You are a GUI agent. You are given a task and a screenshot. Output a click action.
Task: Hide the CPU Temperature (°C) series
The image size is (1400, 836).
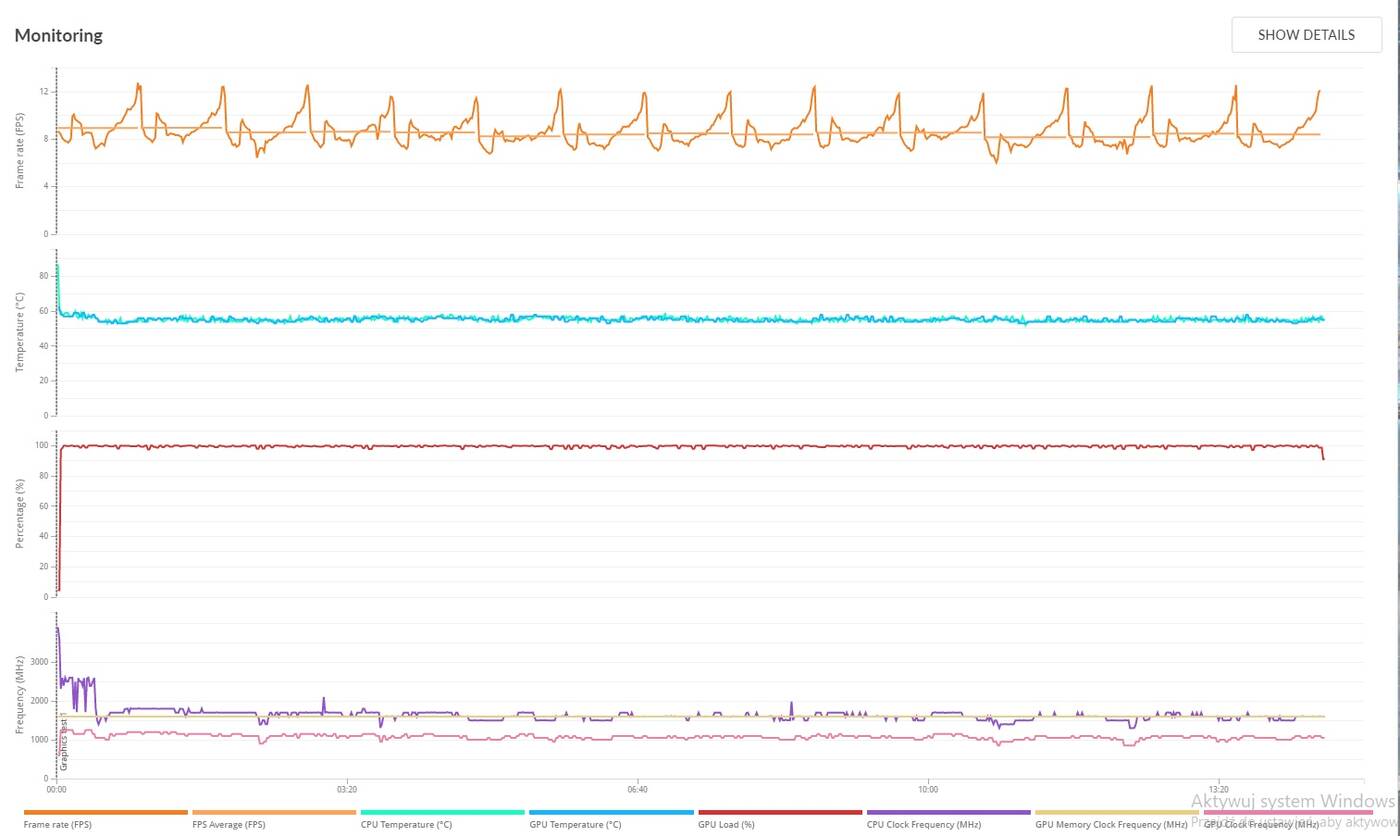click(406, 825)
